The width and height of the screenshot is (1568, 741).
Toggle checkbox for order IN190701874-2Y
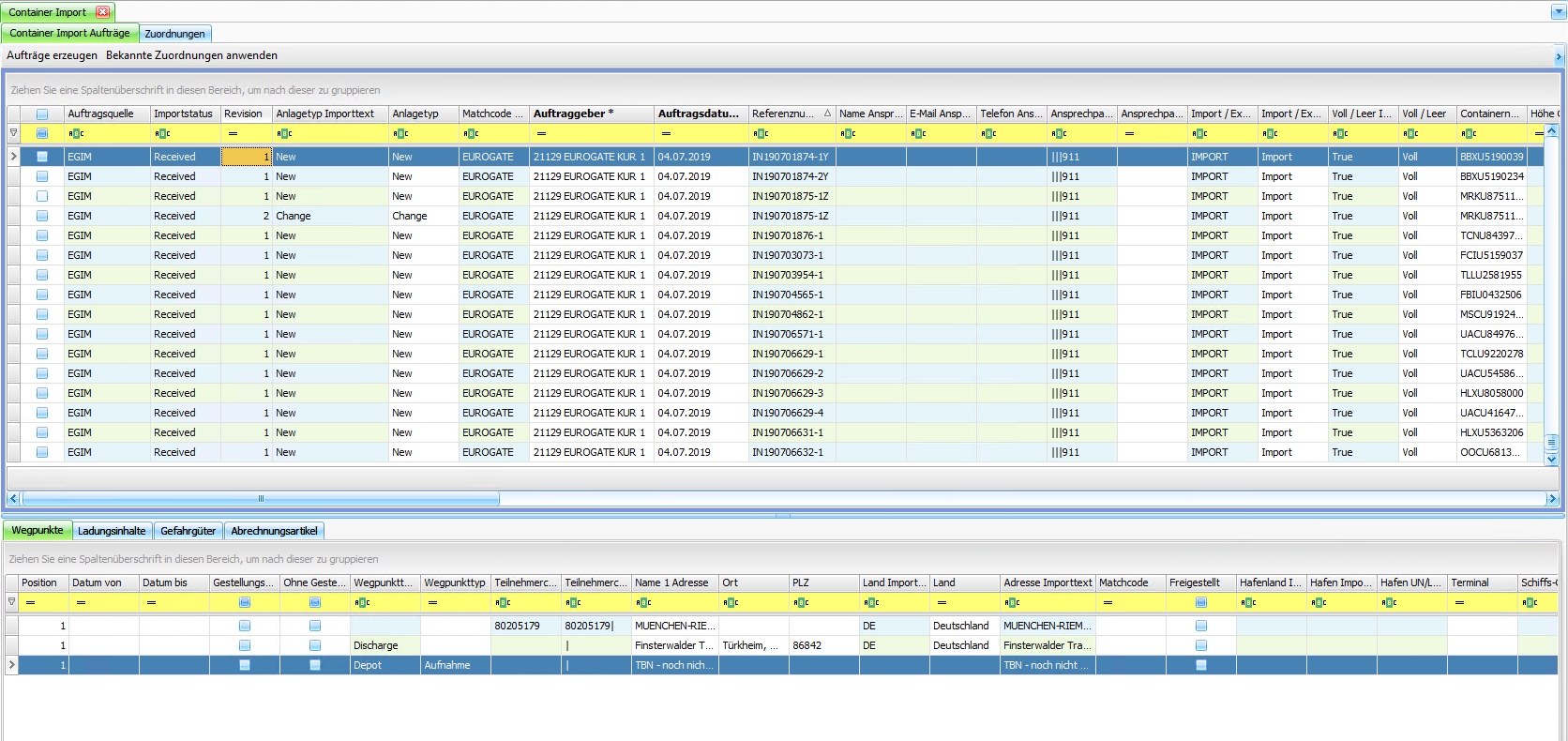coord(42,176)
